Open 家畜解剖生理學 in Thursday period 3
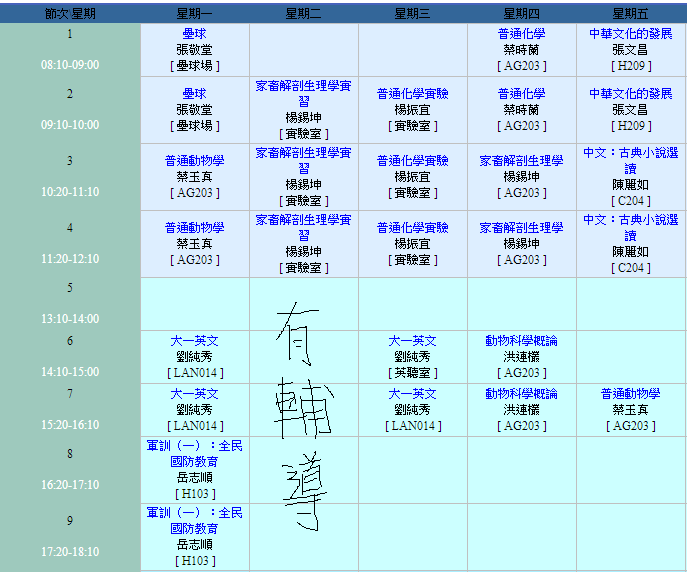Viewport: 687px width, 572px height. pyautogui.click(x=521, y=161)
